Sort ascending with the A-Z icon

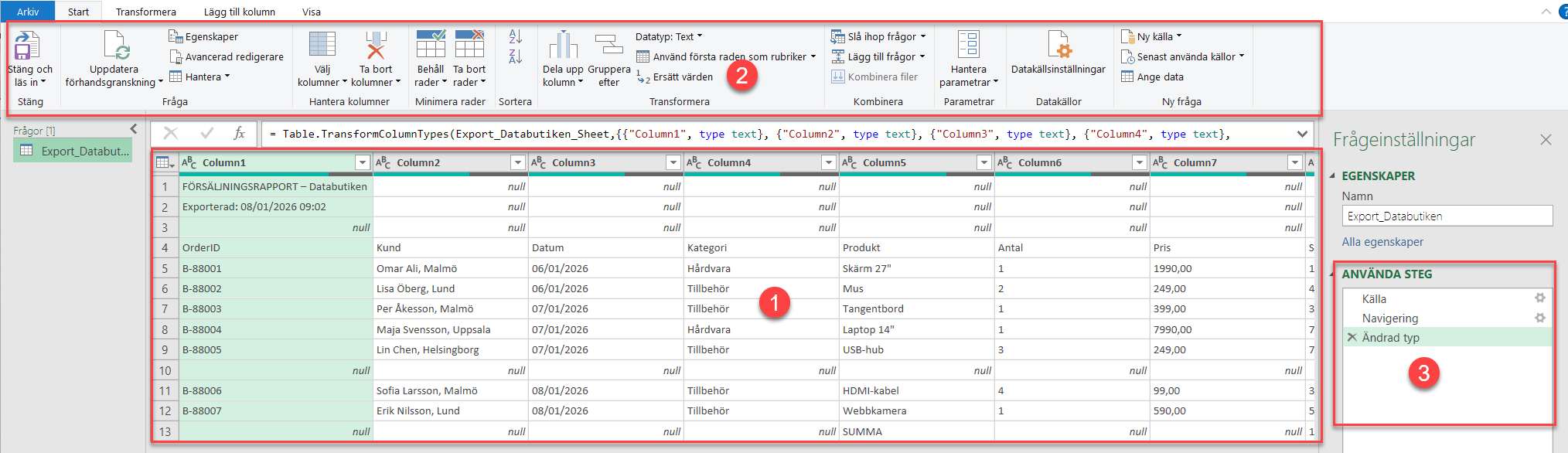(x=516, y=36)
